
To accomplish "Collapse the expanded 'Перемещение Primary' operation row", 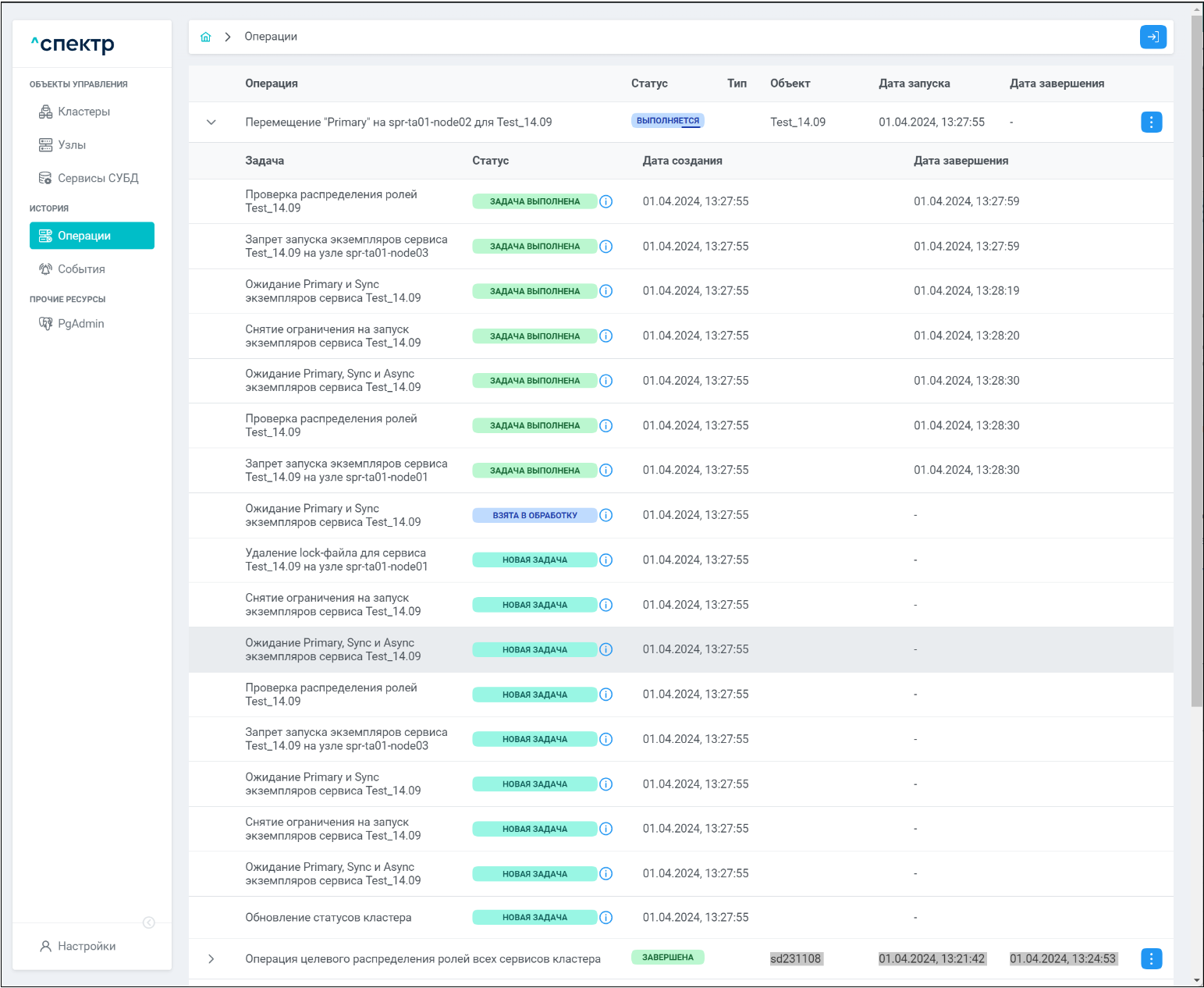I will point(211,123).
